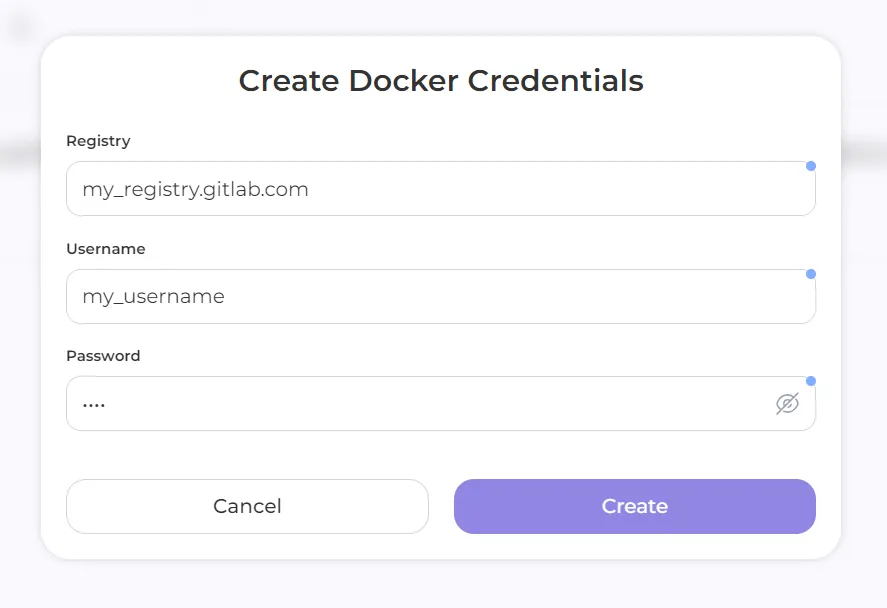Image resolution: width=887 pixels, height=608 pixels.
Task: Click the my_username placeholder text
Action: click(x=153, y=297)
